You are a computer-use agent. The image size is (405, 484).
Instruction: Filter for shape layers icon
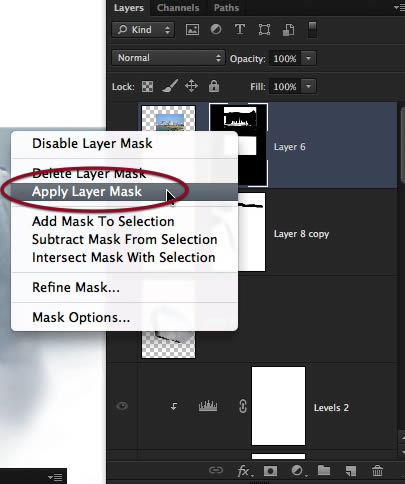click(x=264, y=30)
